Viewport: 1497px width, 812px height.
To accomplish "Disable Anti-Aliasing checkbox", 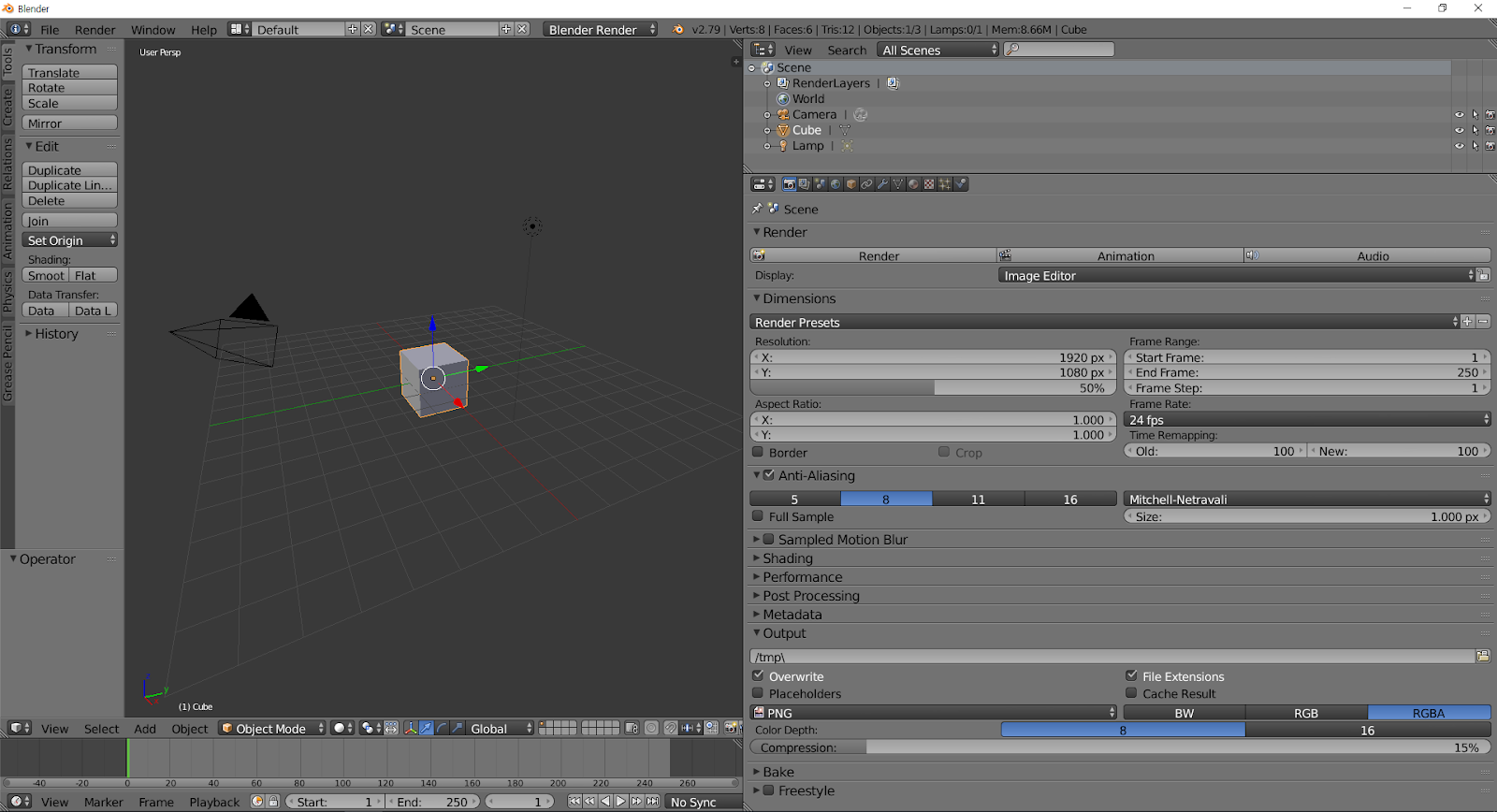I will [x=769, y=475].
